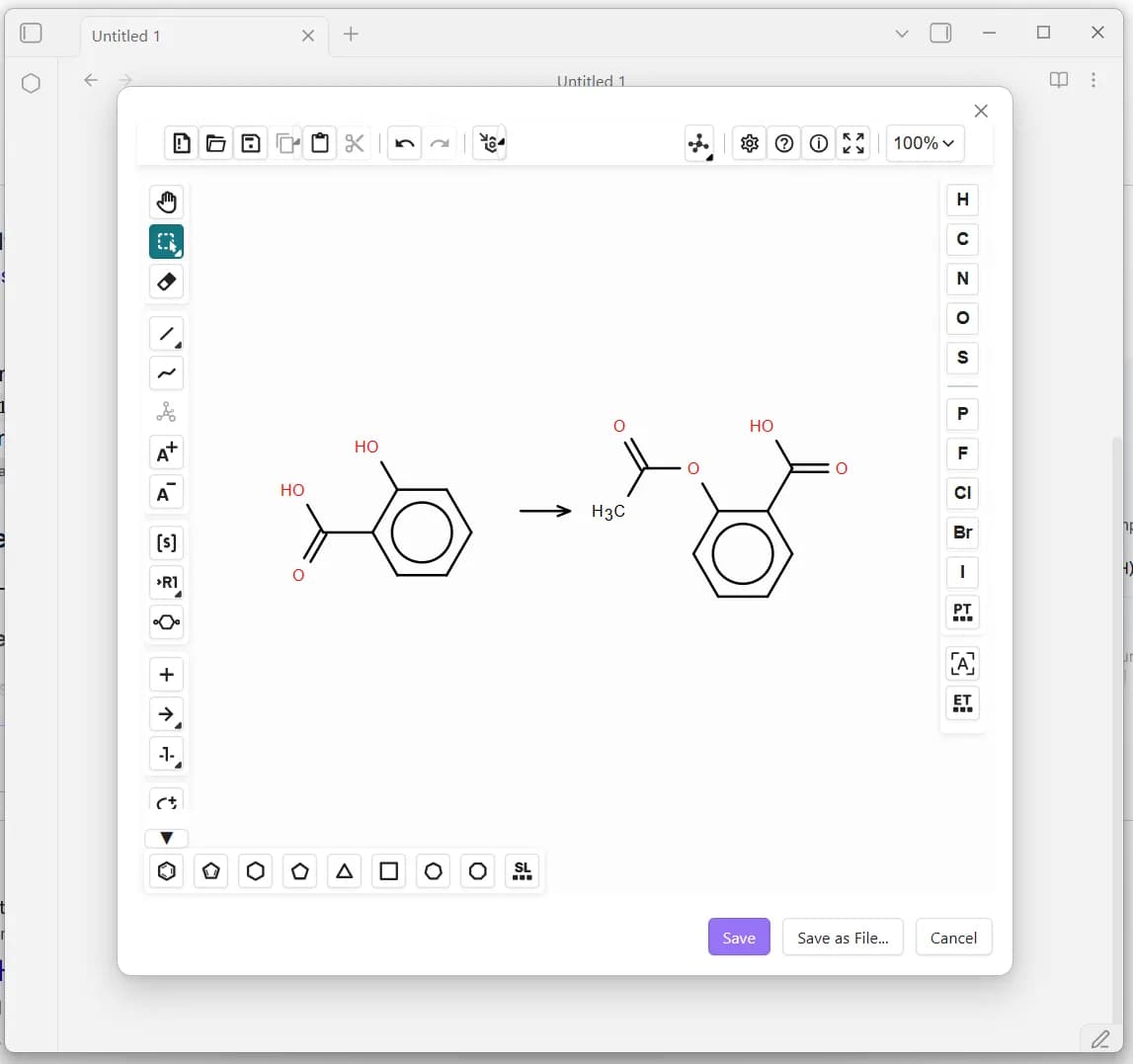Insert cyclopropane triangle template
The width and height of the screenshot is (1133, 1064).
click(345, 871)
